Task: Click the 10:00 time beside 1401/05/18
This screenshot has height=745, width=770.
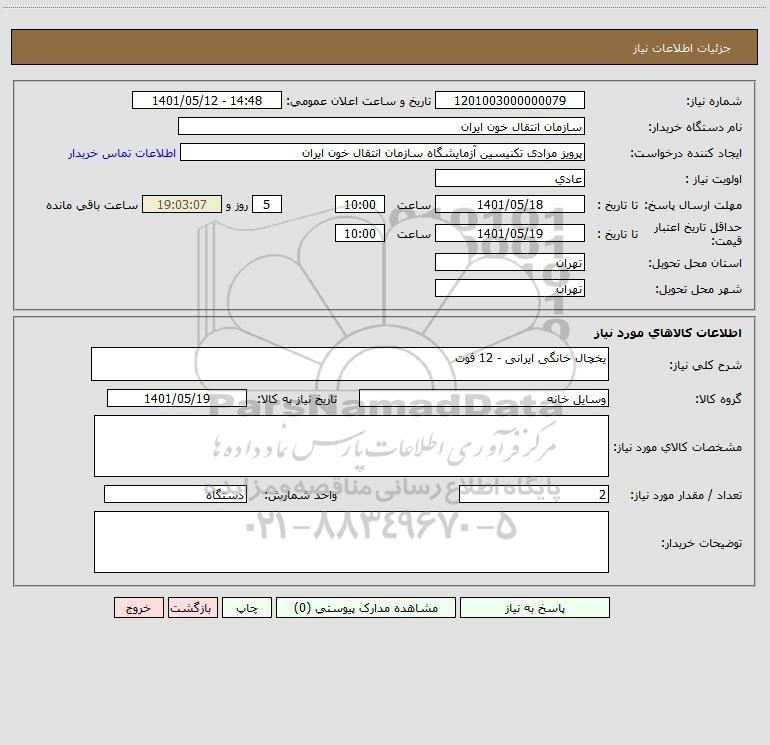Action: click(359, 204)
